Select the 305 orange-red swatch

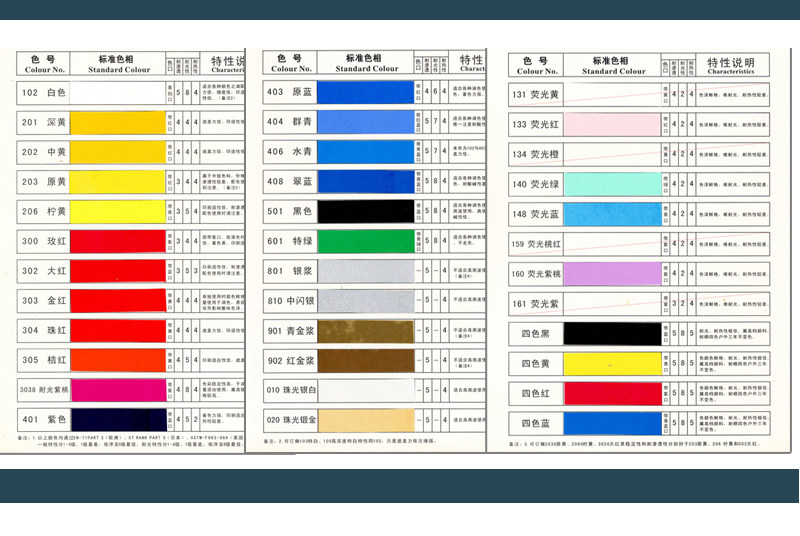click(x=118, y=360)
